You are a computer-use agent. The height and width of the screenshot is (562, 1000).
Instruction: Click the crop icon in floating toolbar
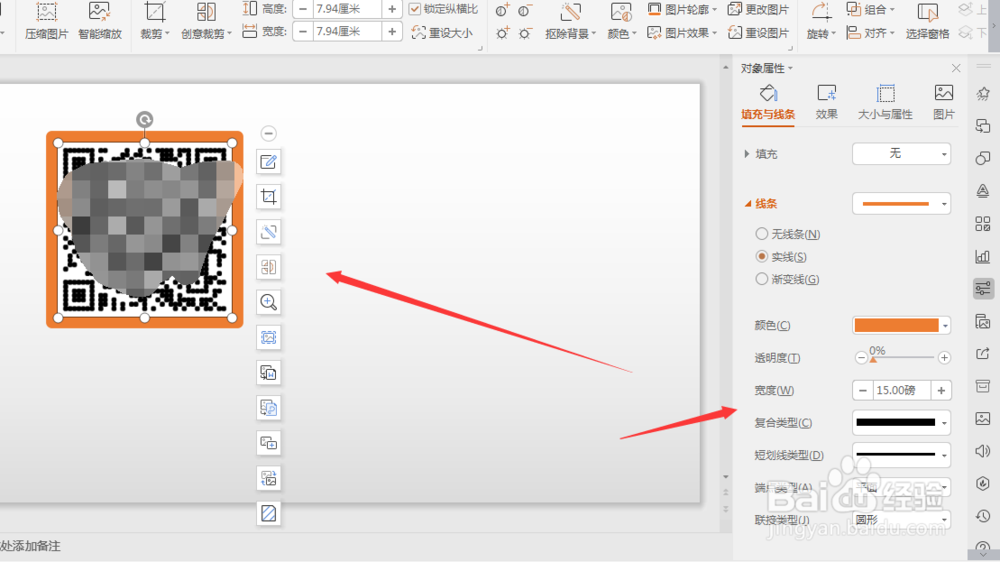coord(268,196)
